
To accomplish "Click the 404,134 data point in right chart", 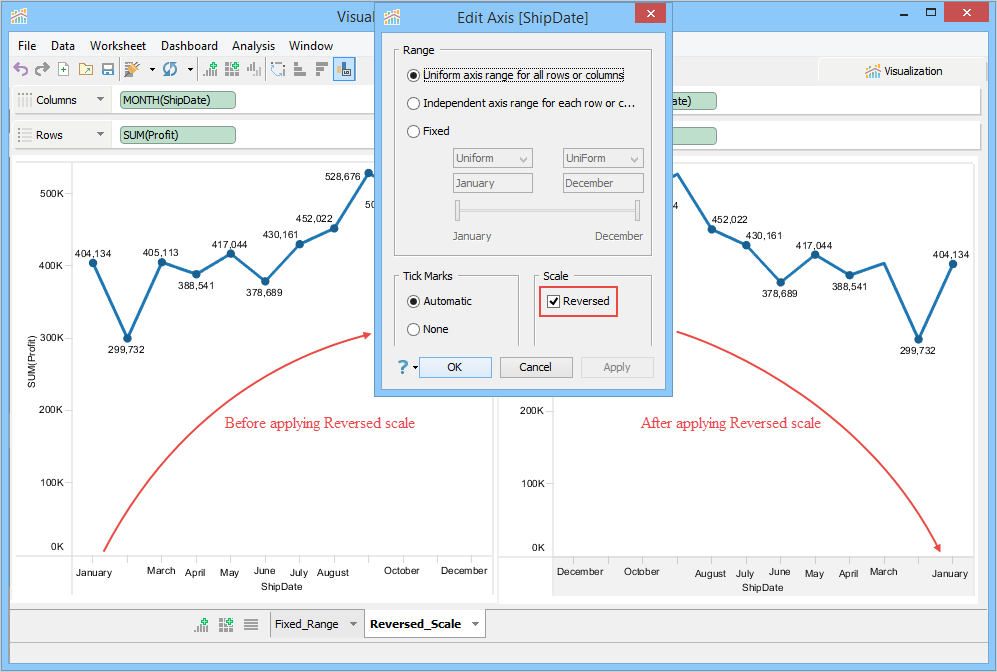I will point(952,264).
